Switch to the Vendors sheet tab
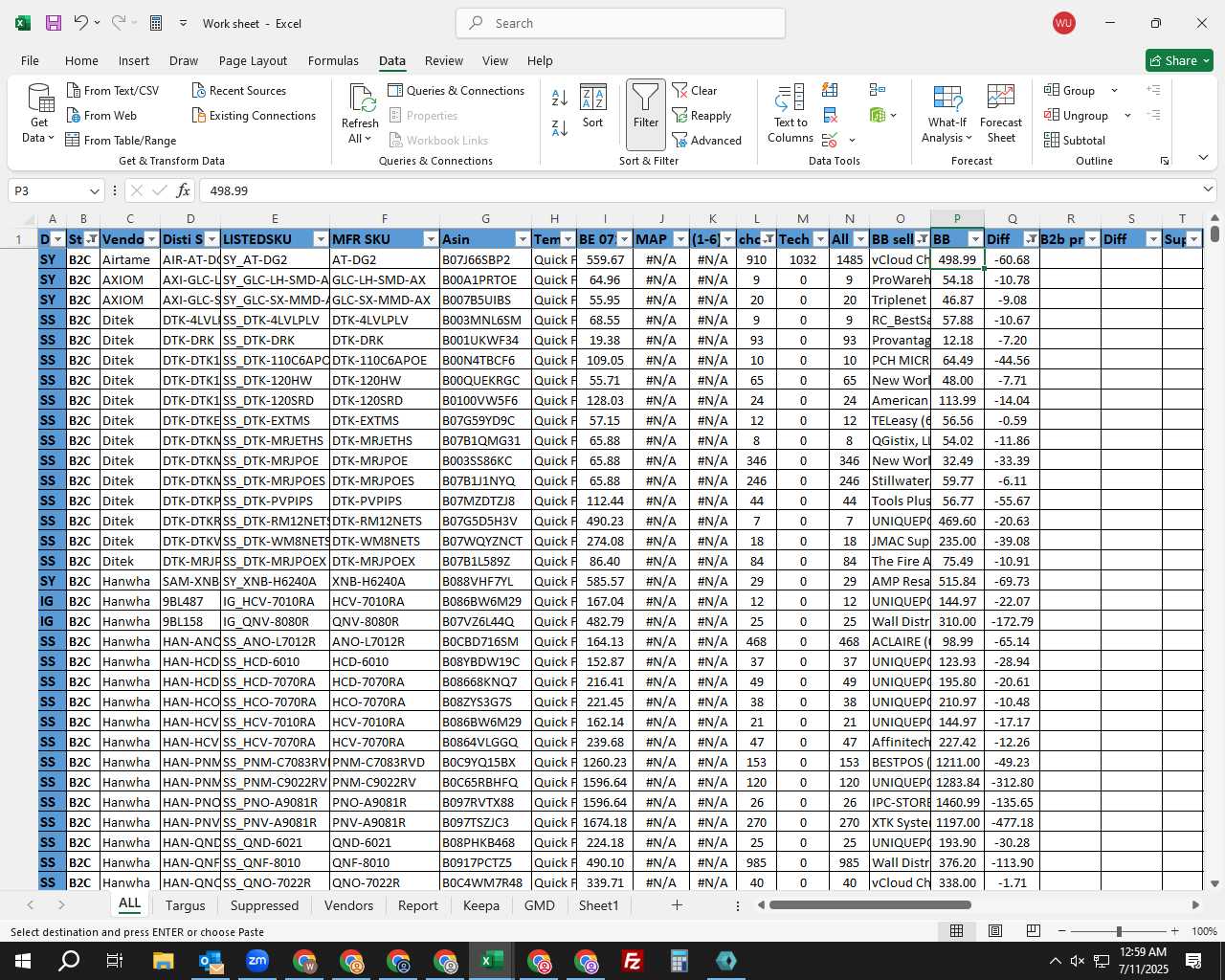The height and width of the screenshot is (980, 1225). (x=348, y=905)
